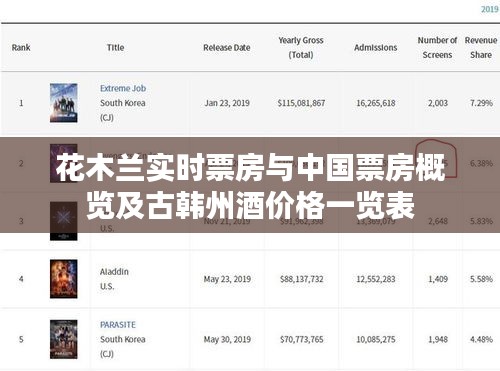Select the 12,552,283 admissions value
Screen dimensions: 500x371
point(376,279)
